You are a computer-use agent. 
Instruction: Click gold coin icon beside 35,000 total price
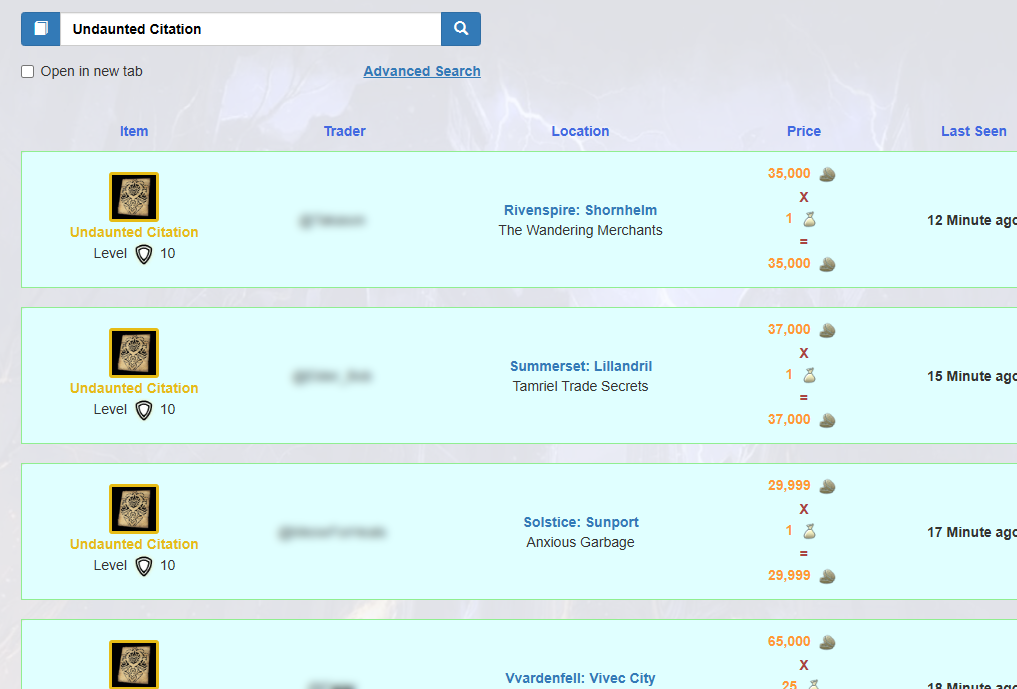(x=827, y=264)
